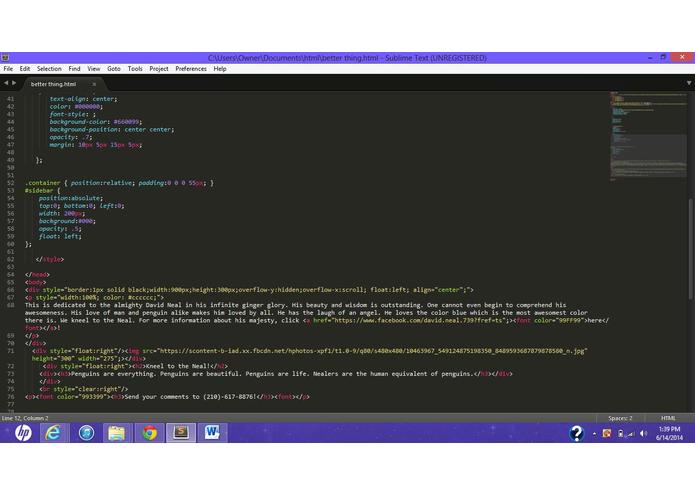Viewport: 695px width, 494px height.
Task: Open the Tools menu
Action: click(x=135, y=69)
